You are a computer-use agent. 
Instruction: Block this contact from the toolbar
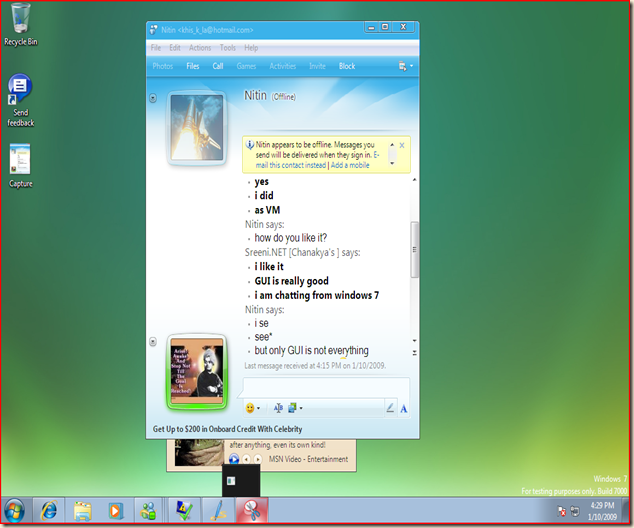(347, 66)
